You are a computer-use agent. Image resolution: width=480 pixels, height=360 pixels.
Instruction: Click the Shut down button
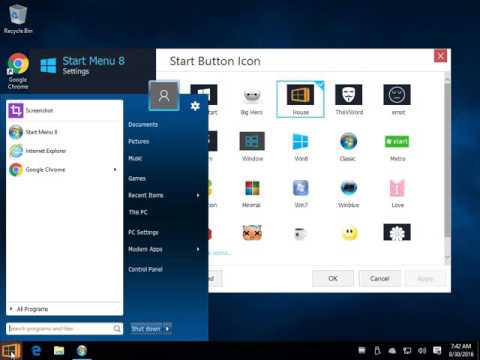click(146, 329)
